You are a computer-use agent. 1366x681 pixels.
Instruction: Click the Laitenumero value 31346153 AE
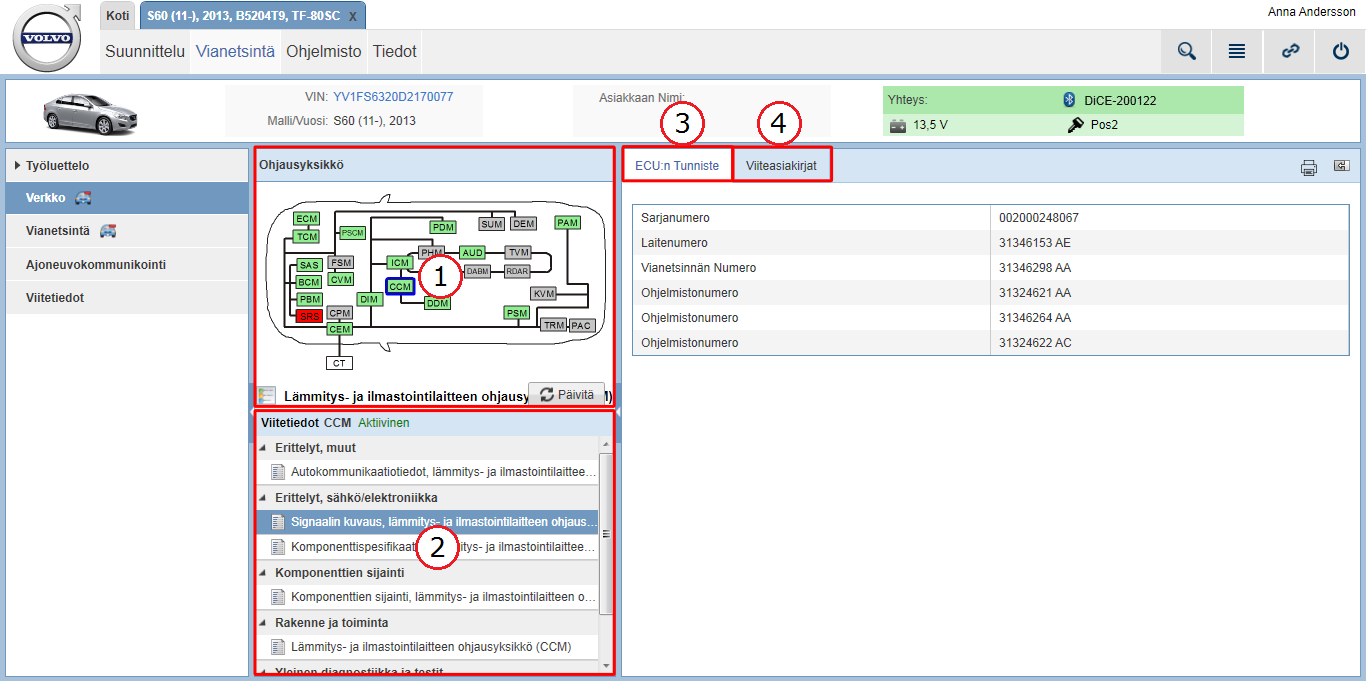click(x=1035, y=243)
